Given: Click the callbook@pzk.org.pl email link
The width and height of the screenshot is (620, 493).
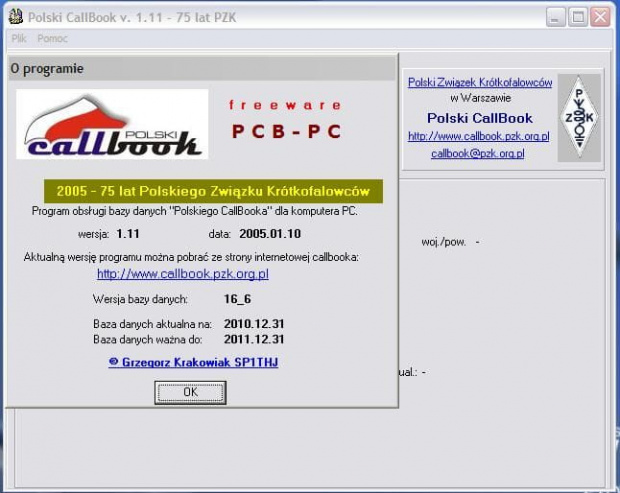Looking at the screenshot, I should pyautogui.click(x=477, y=154).
